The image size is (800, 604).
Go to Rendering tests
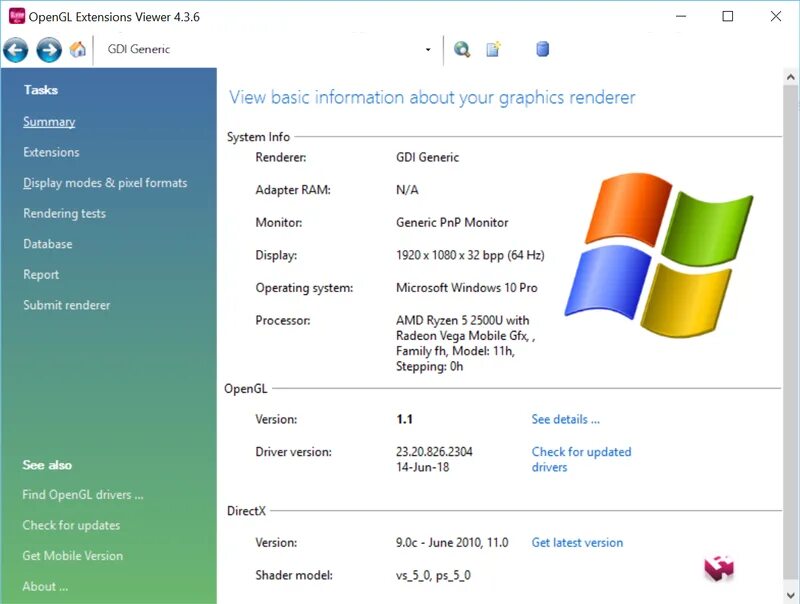tap(64, 213)
